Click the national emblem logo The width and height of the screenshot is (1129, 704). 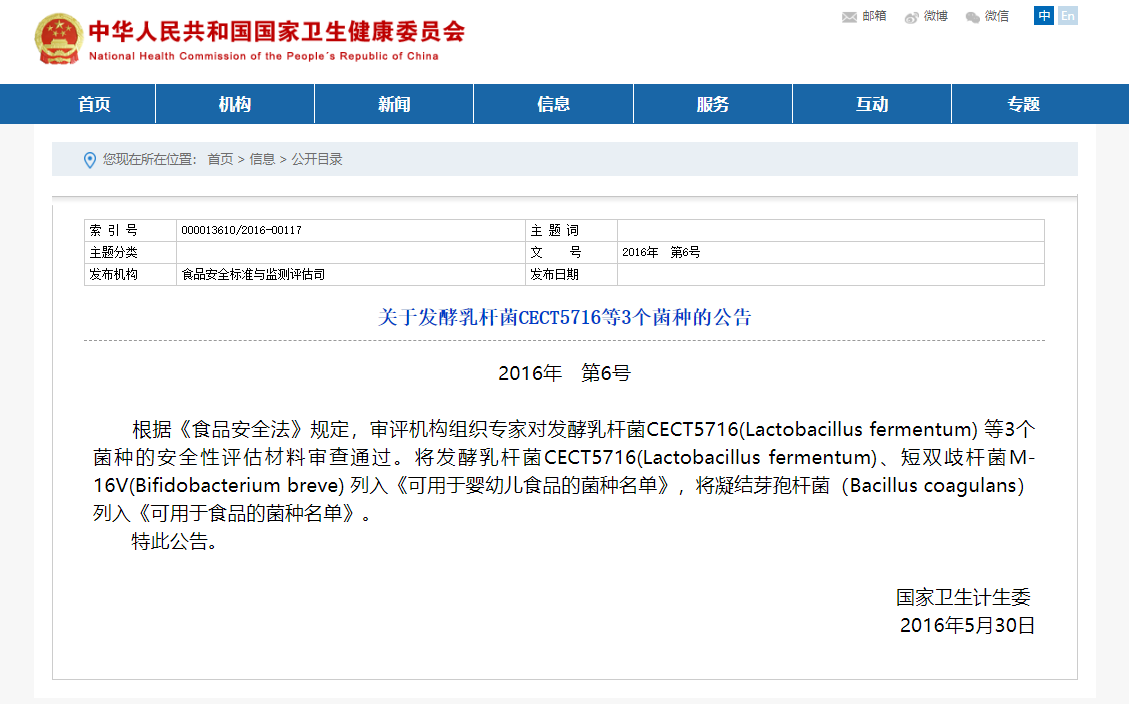(x=59, y=40)
